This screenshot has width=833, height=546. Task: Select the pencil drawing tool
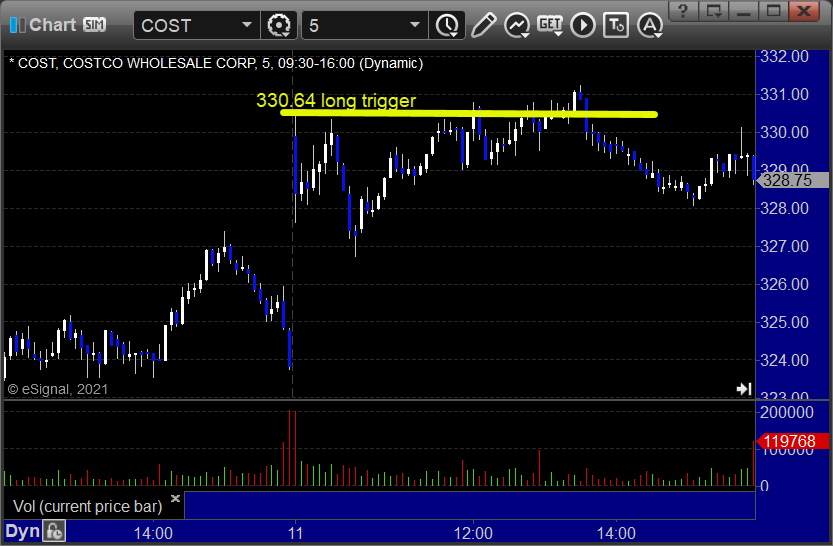click(x=483, y=25)
